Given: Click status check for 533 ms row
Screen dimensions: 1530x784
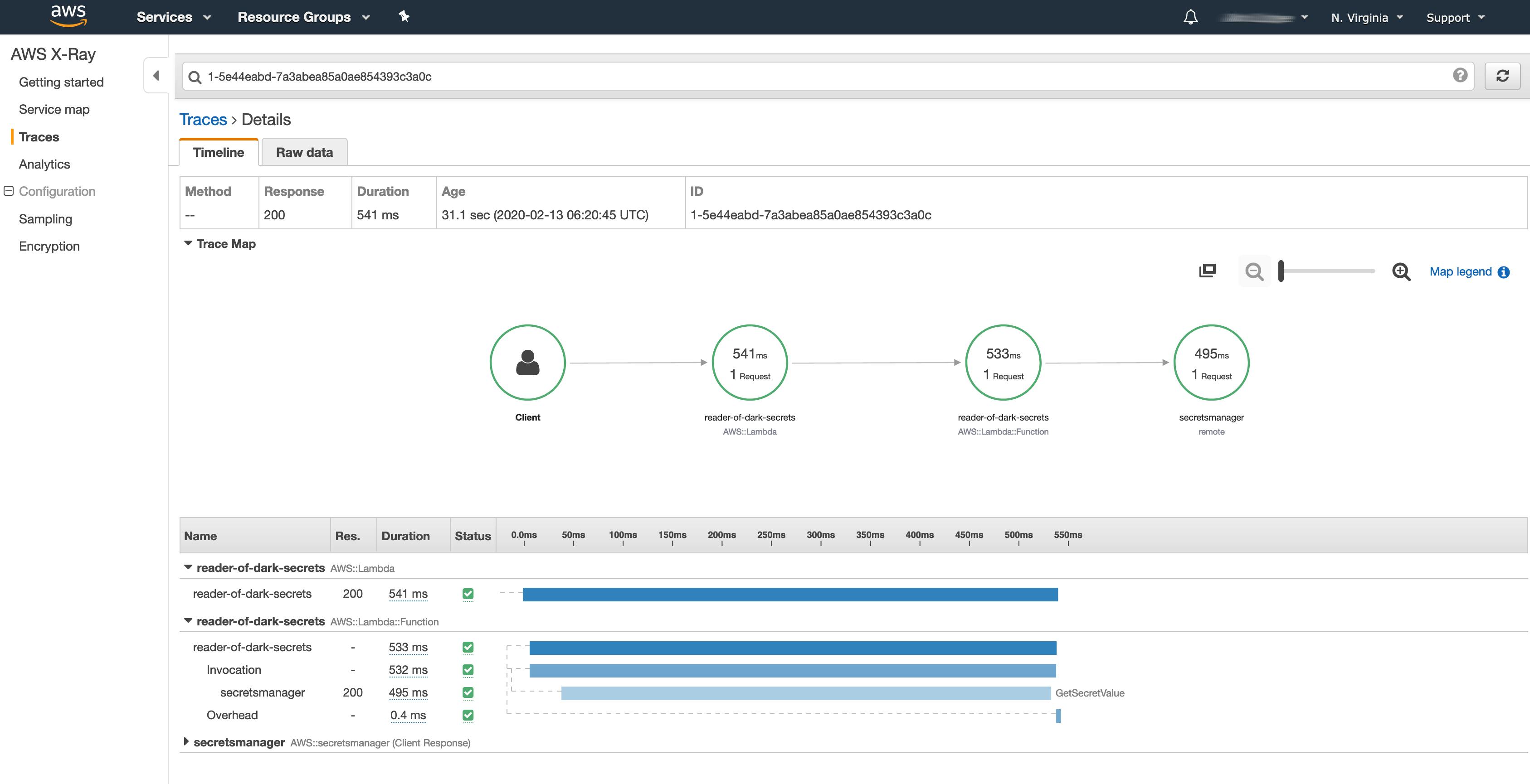Looking at the screenshot, I should tap(468, 648).
